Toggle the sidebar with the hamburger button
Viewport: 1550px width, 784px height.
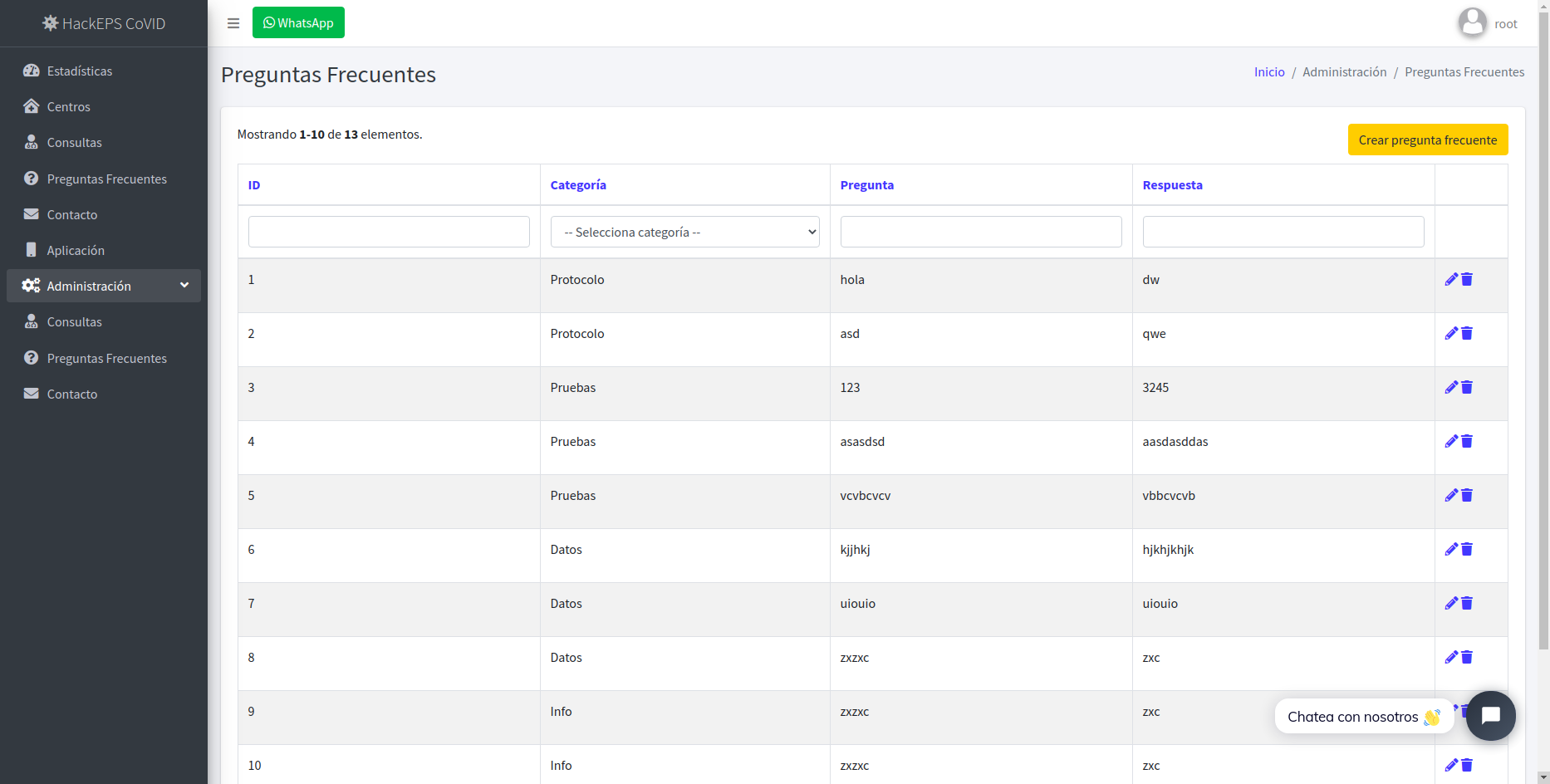click(233, 23)
